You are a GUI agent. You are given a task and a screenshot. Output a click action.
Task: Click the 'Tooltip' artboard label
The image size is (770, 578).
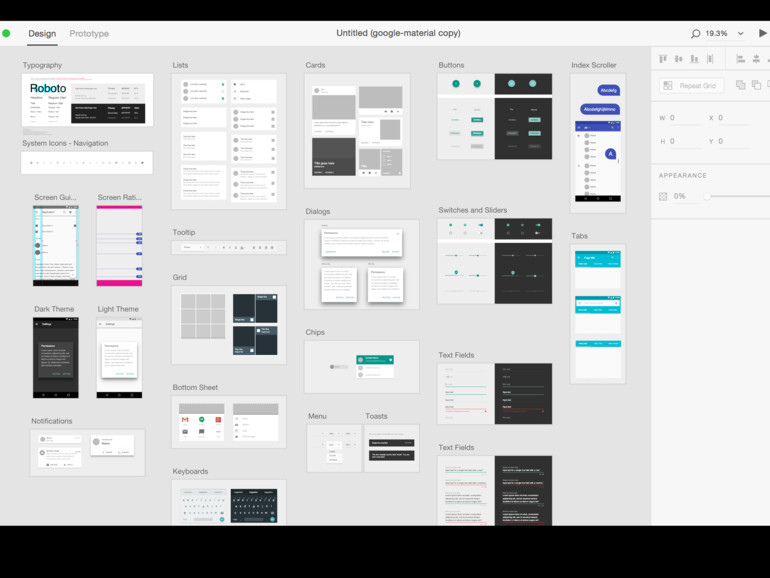[184, 232]
